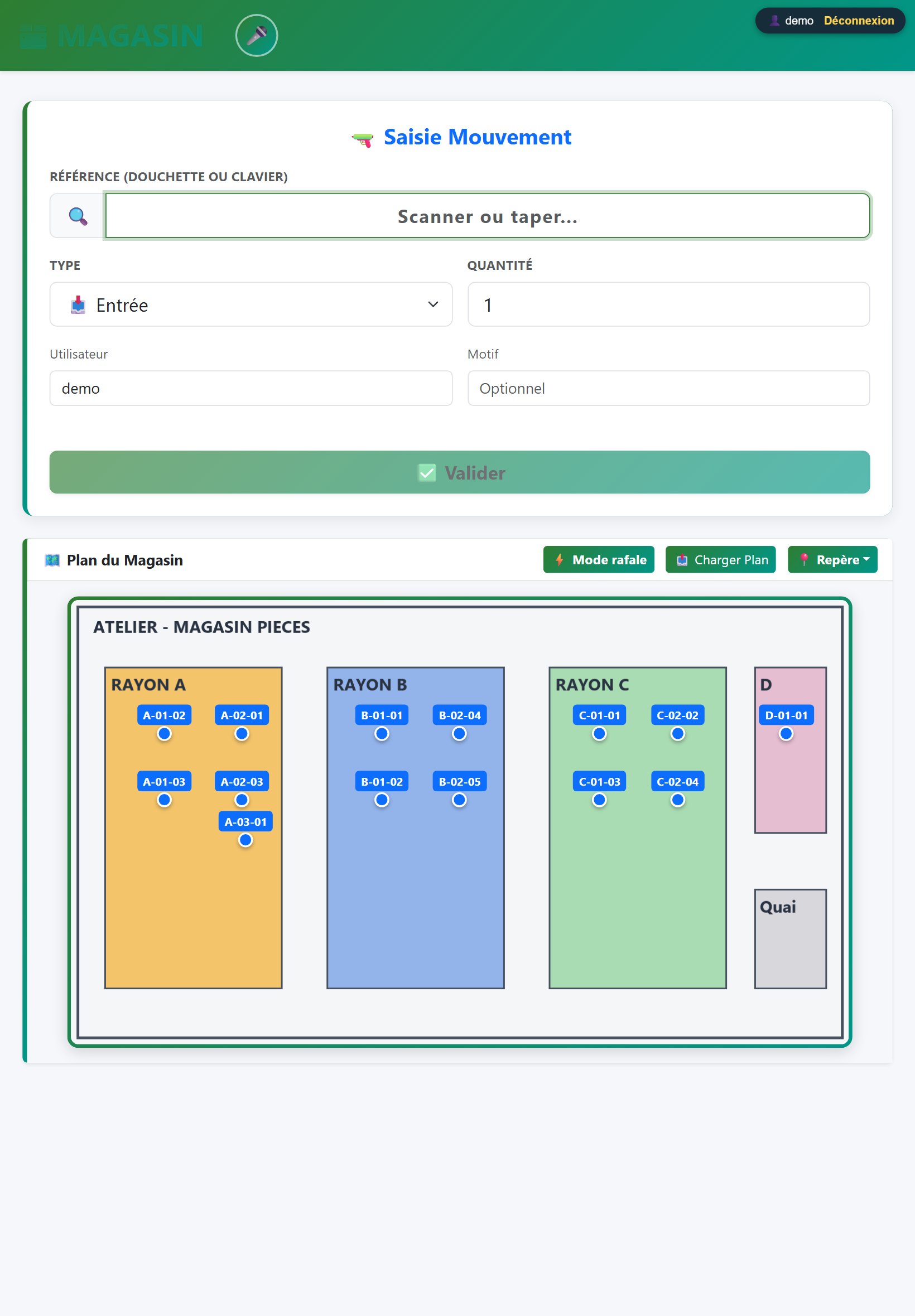Activate the microphone voice input button
The height and width of the screenshot is (1316, 915).
coord(256,36)
